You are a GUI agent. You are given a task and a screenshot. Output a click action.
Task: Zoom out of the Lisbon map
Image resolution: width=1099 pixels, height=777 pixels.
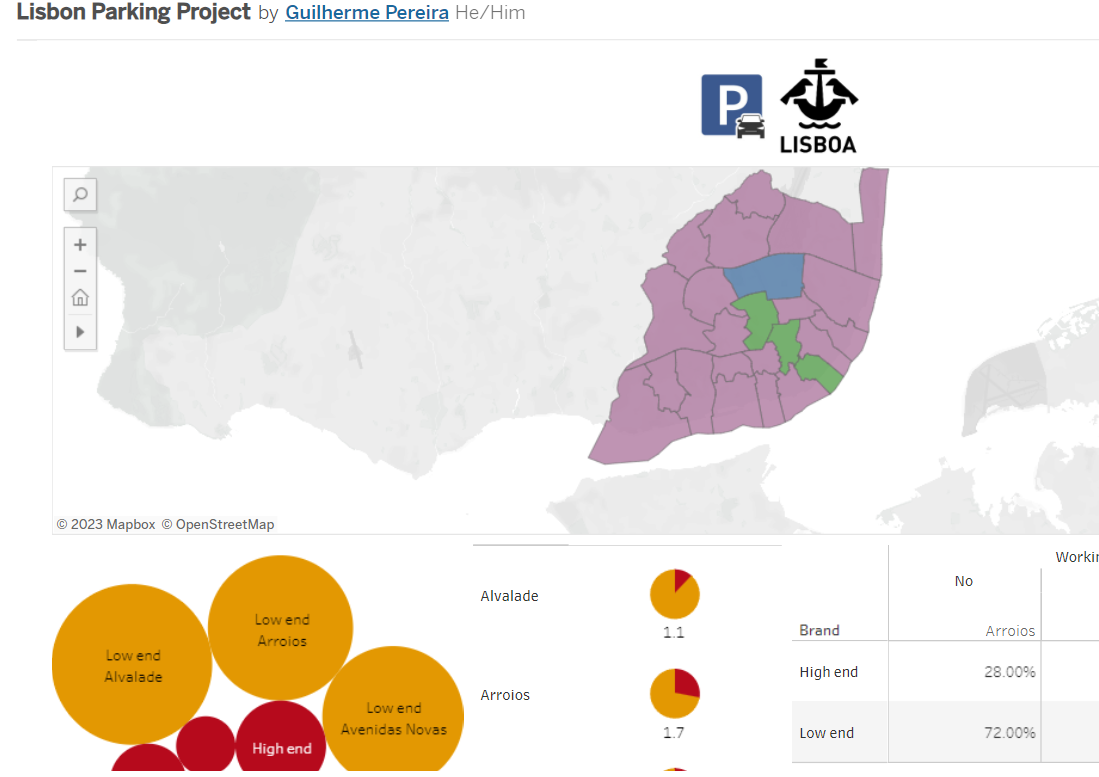click(80, 271)
